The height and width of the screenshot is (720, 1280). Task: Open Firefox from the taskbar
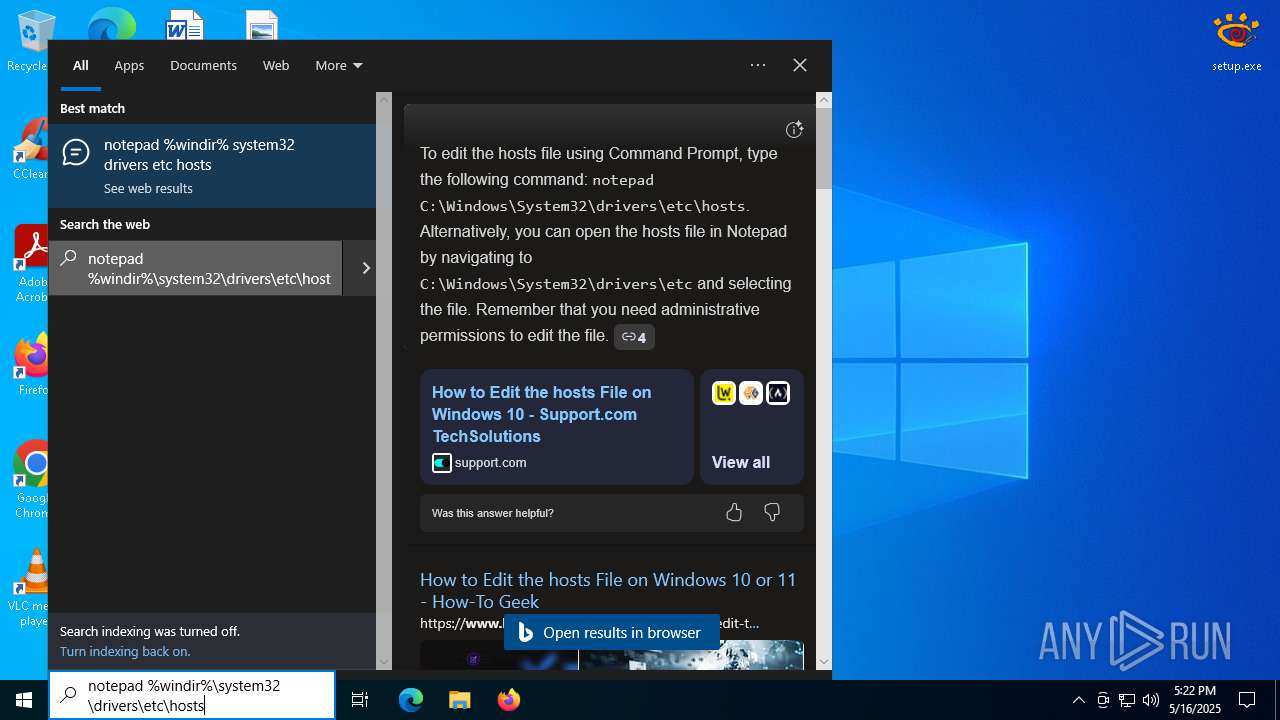click(508, 700)
